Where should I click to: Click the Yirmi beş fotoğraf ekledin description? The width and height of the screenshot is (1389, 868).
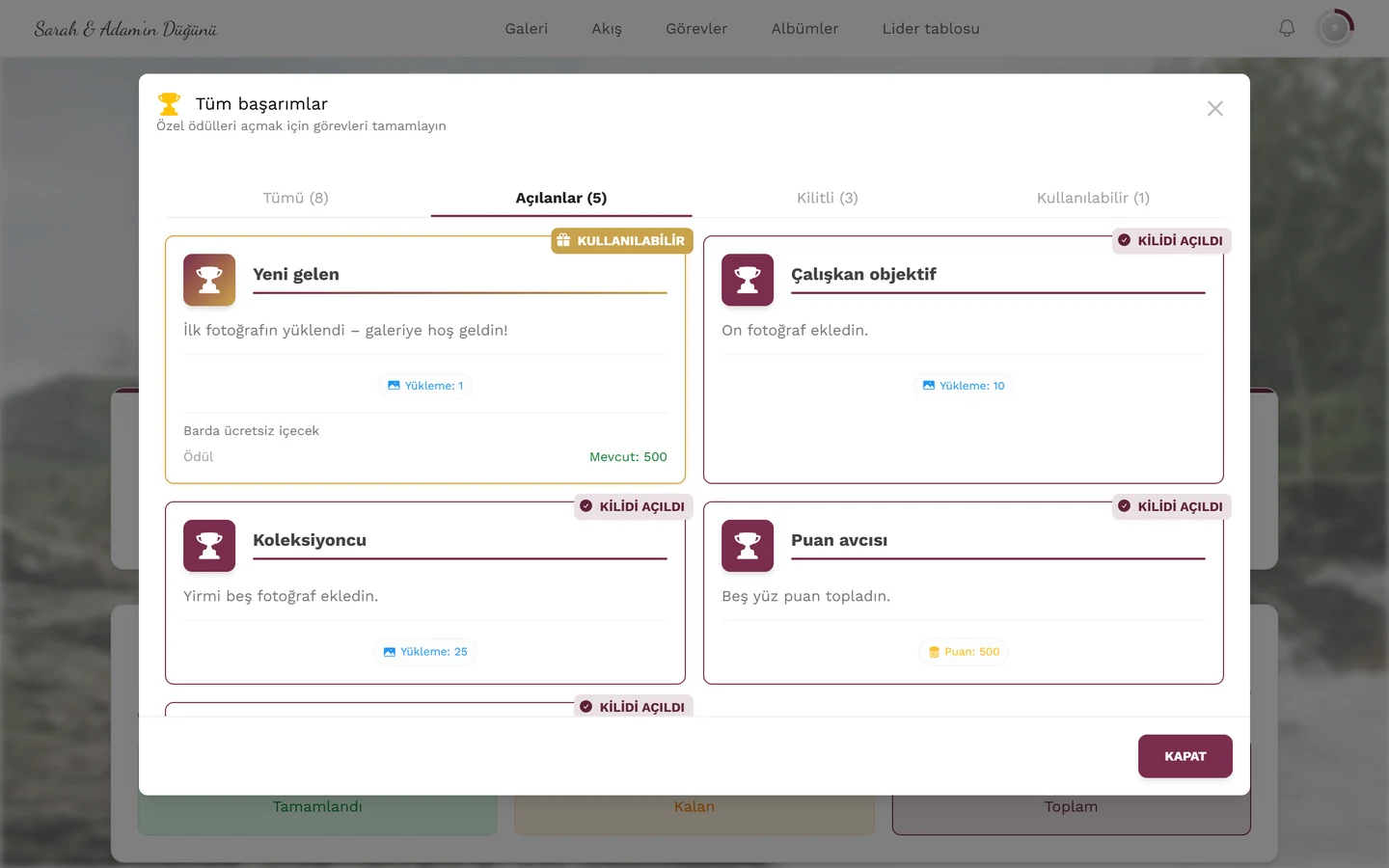281,596
